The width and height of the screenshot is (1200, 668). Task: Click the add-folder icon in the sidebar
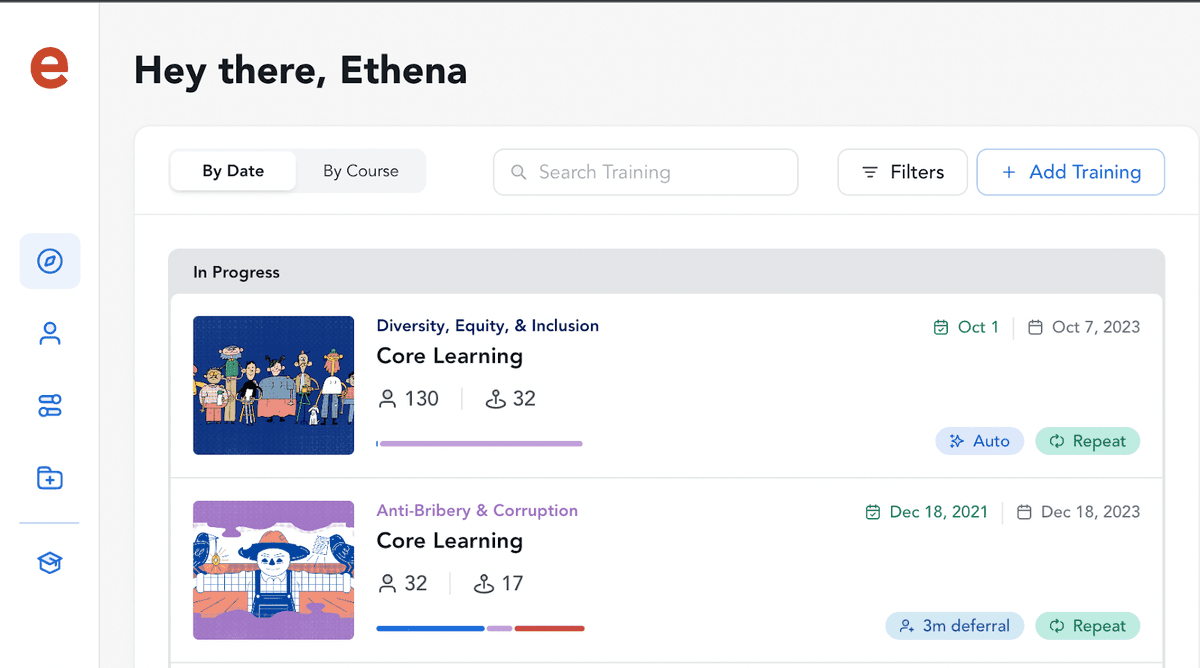pos(50,477)
